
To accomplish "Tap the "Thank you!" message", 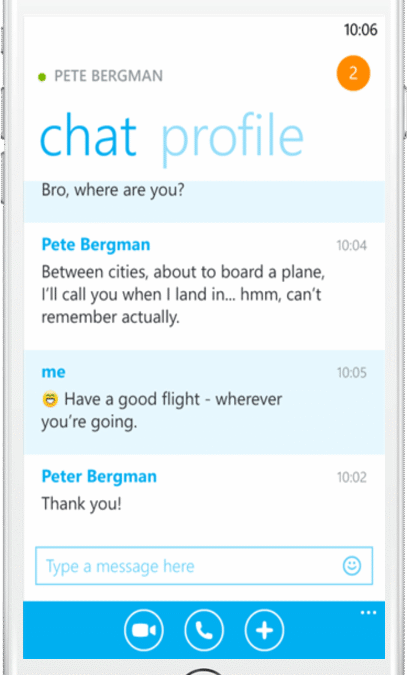I will [81, 503].
